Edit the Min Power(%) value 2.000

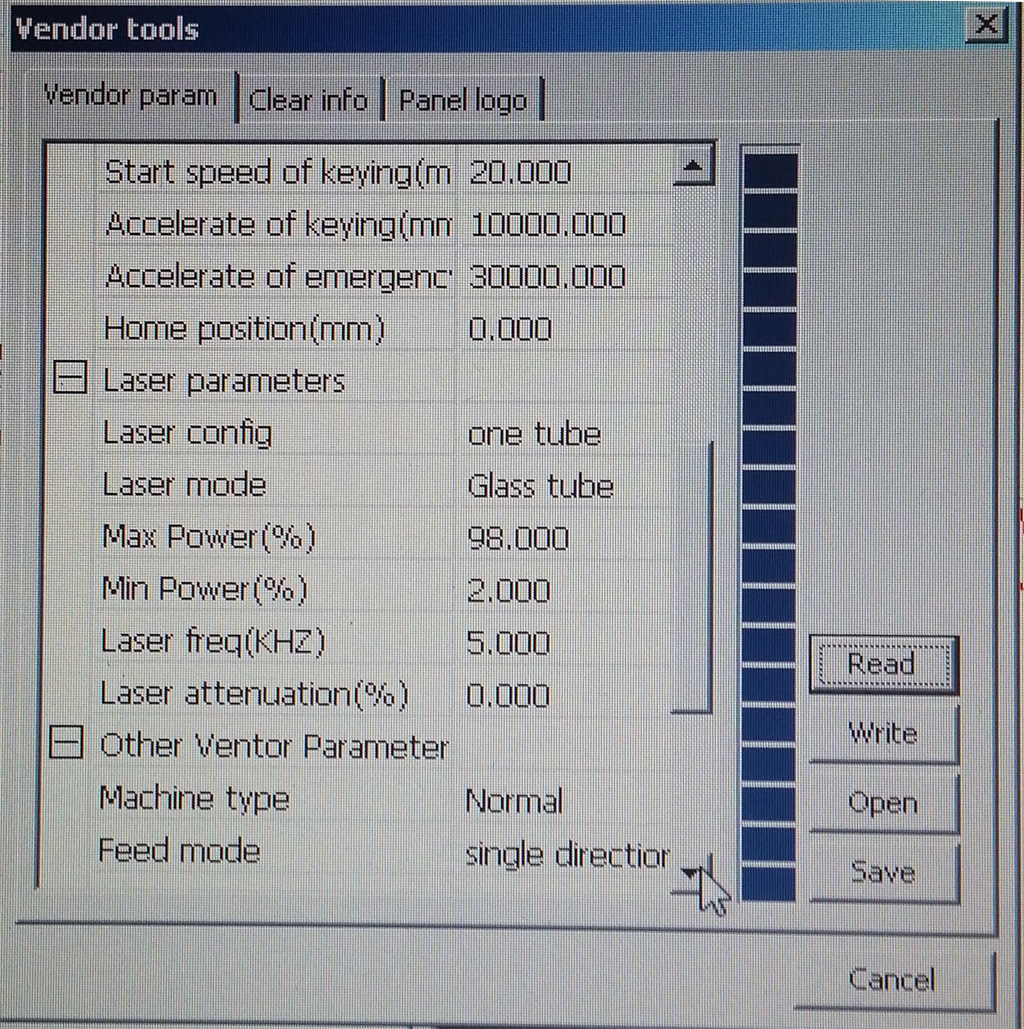coord(560,590)
